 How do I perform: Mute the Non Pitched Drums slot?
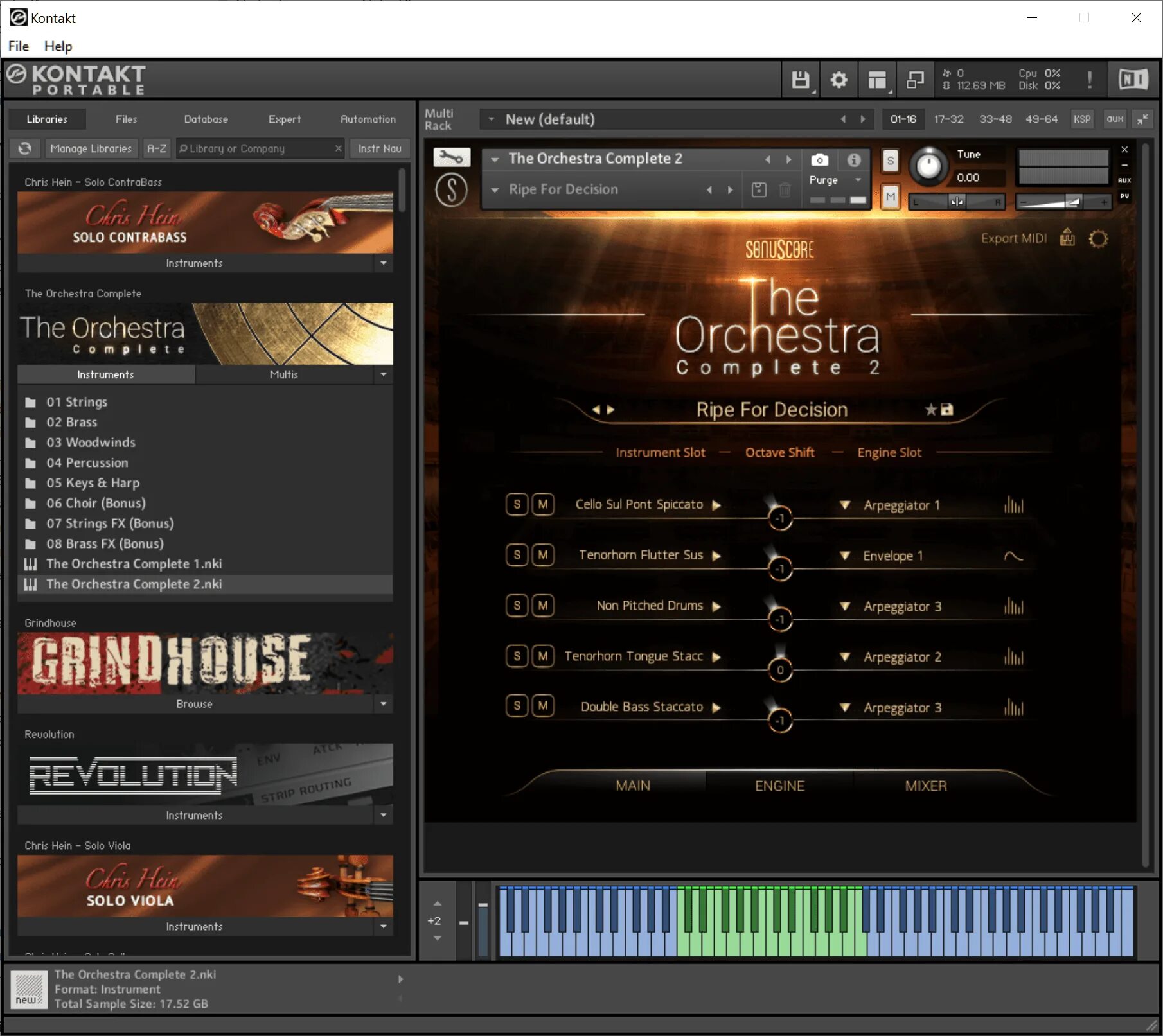click(x=543, y=605)
